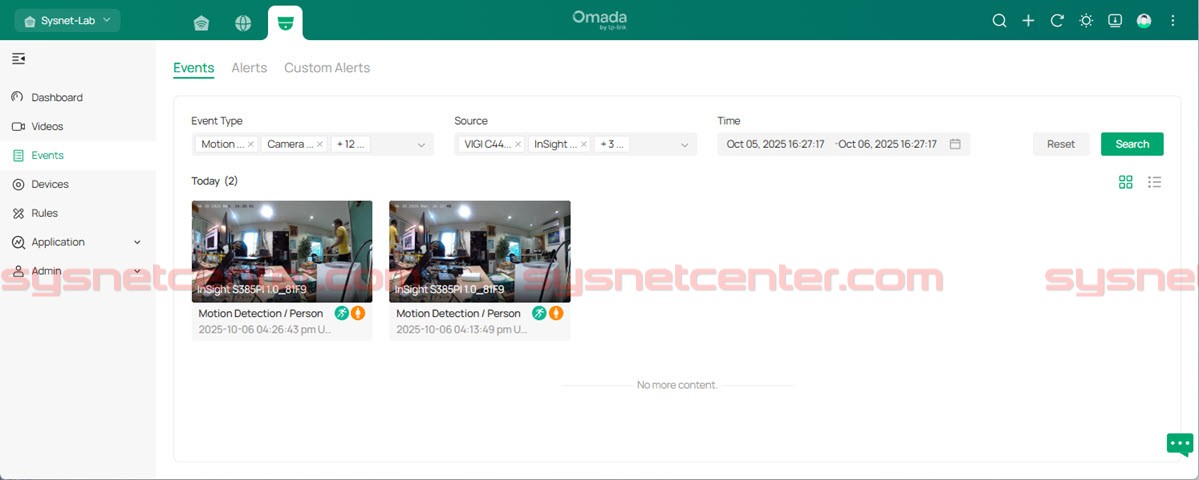
Task: Open the home controller icon in header
Action: point(201,23)
